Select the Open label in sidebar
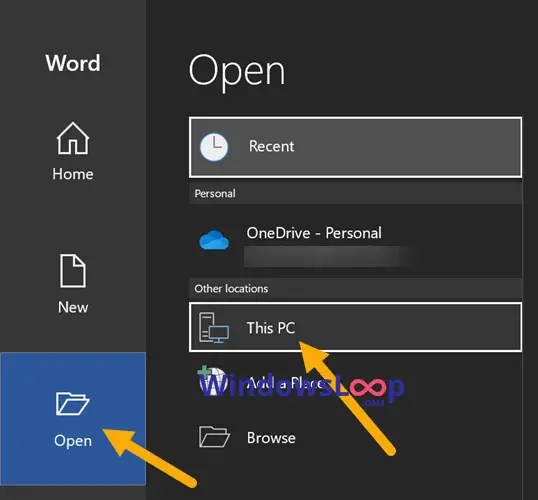 73,441
